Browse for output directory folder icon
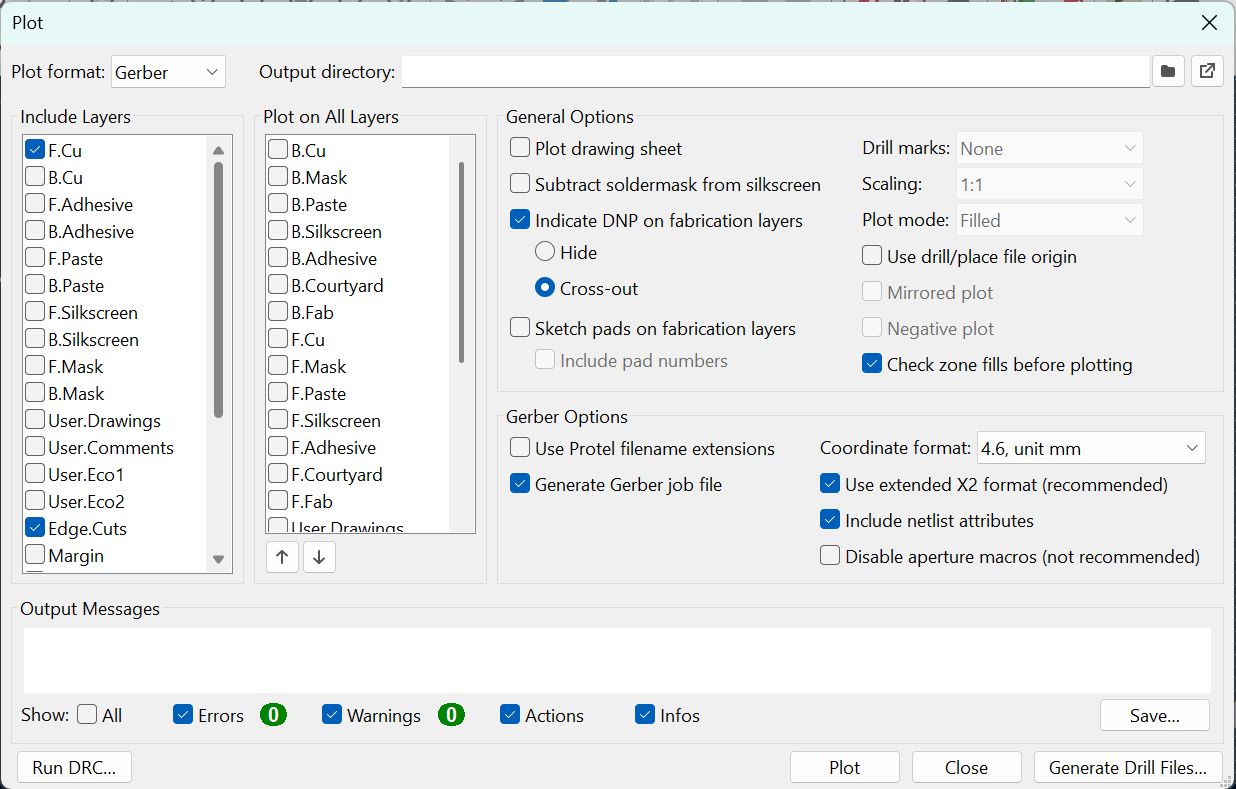Screen dimensions: 1236x789 [x=1167, y=72]
